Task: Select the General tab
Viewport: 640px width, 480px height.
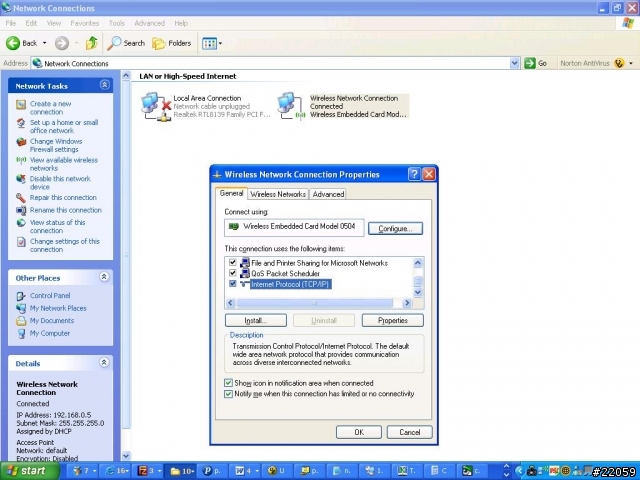Action: [x=231, y=193]
